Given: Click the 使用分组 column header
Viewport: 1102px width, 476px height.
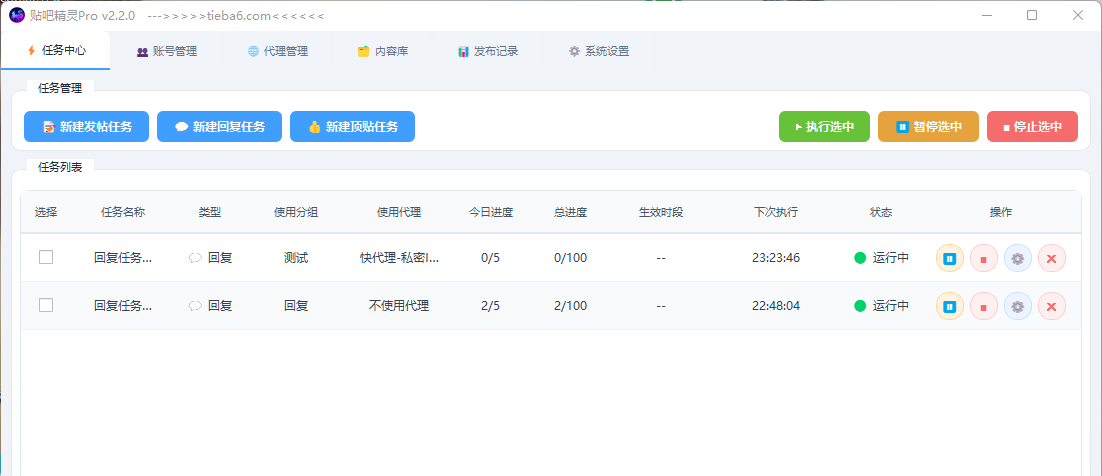Looking at the screenshot, I should pyautogui.click(x=296, y=212).
